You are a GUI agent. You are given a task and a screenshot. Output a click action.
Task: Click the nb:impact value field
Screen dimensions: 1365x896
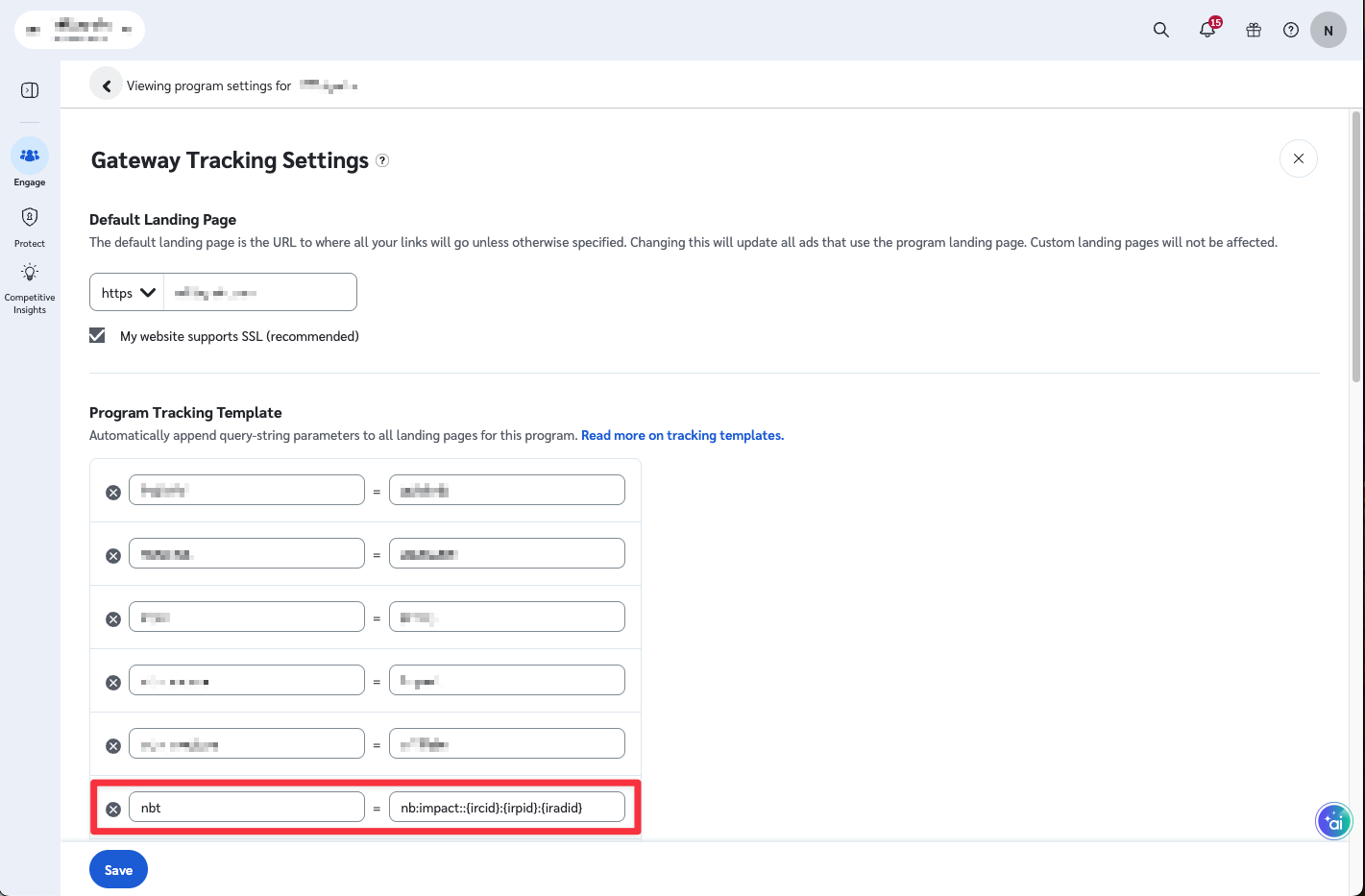pos(507,807)
